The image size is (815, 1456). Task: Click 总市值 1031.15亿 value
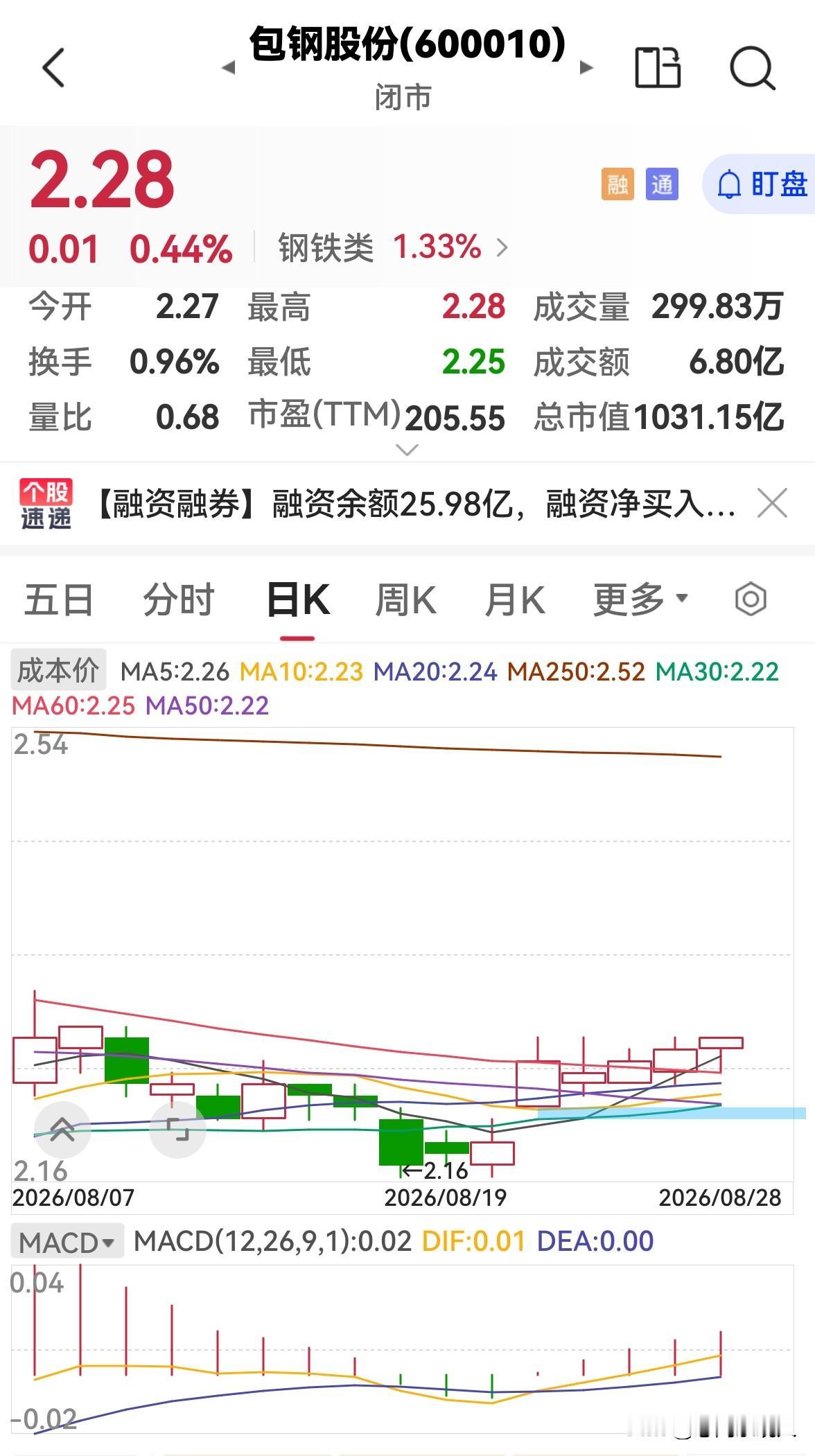(x=709, y=418)
